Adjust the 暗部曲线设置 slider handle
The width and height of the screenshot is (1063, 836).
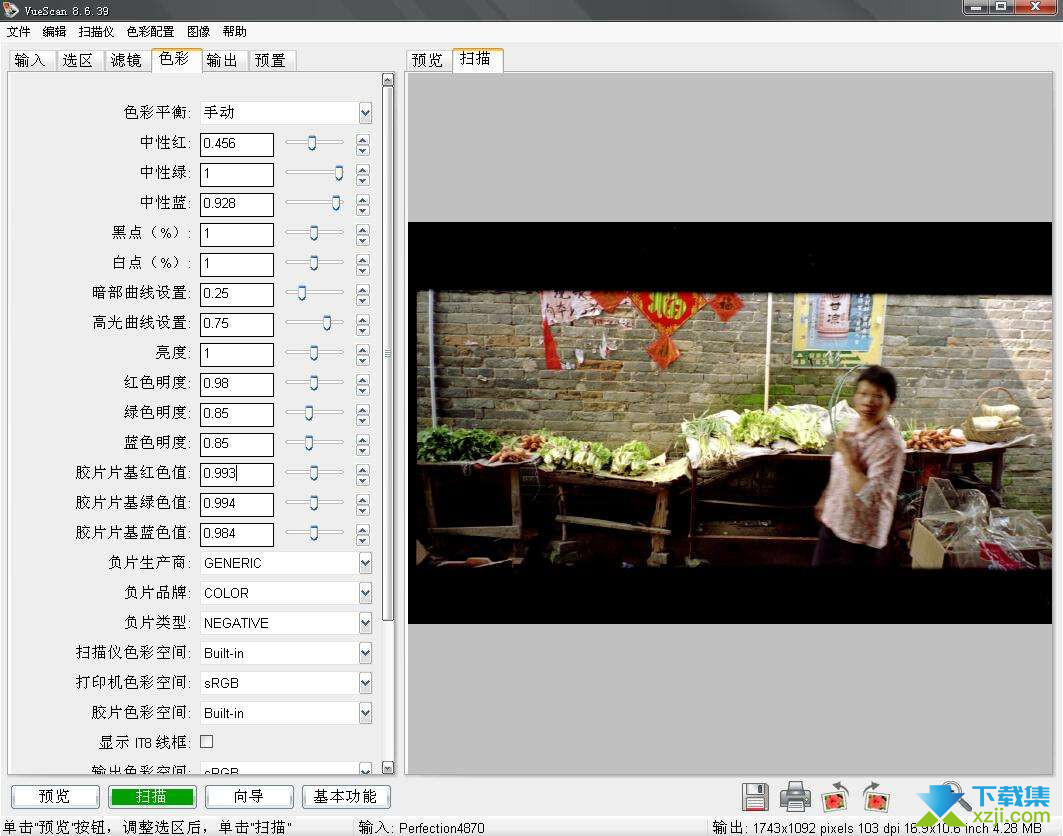coord(302,292)
